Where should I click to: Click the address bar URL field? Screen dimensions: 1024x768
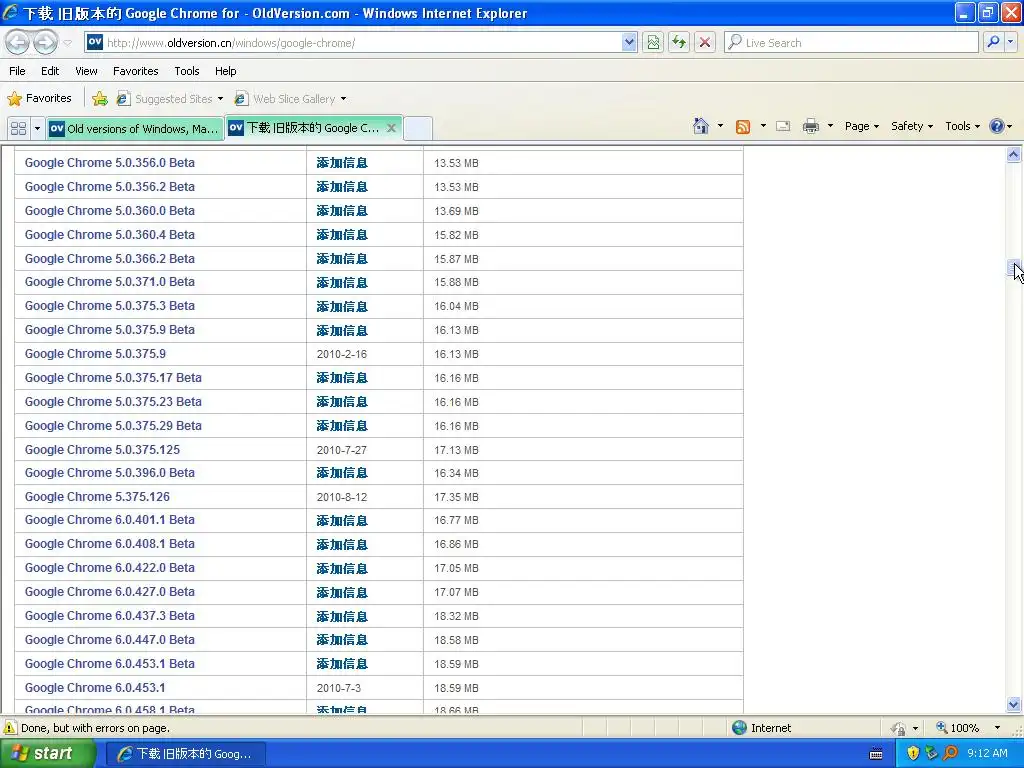(x=362, y=42)
